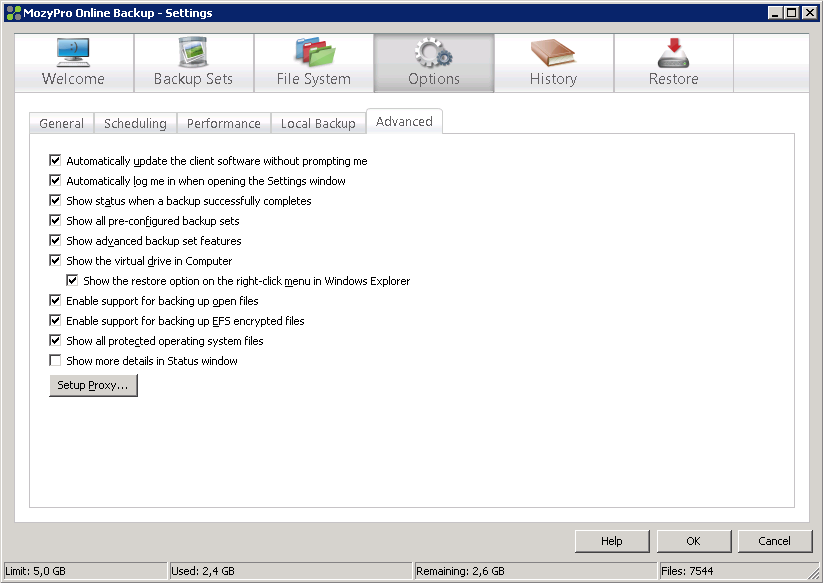This screenshot has width=823, height=583.
Task: Open the Welcome section monitor icon
Action: 73,52
